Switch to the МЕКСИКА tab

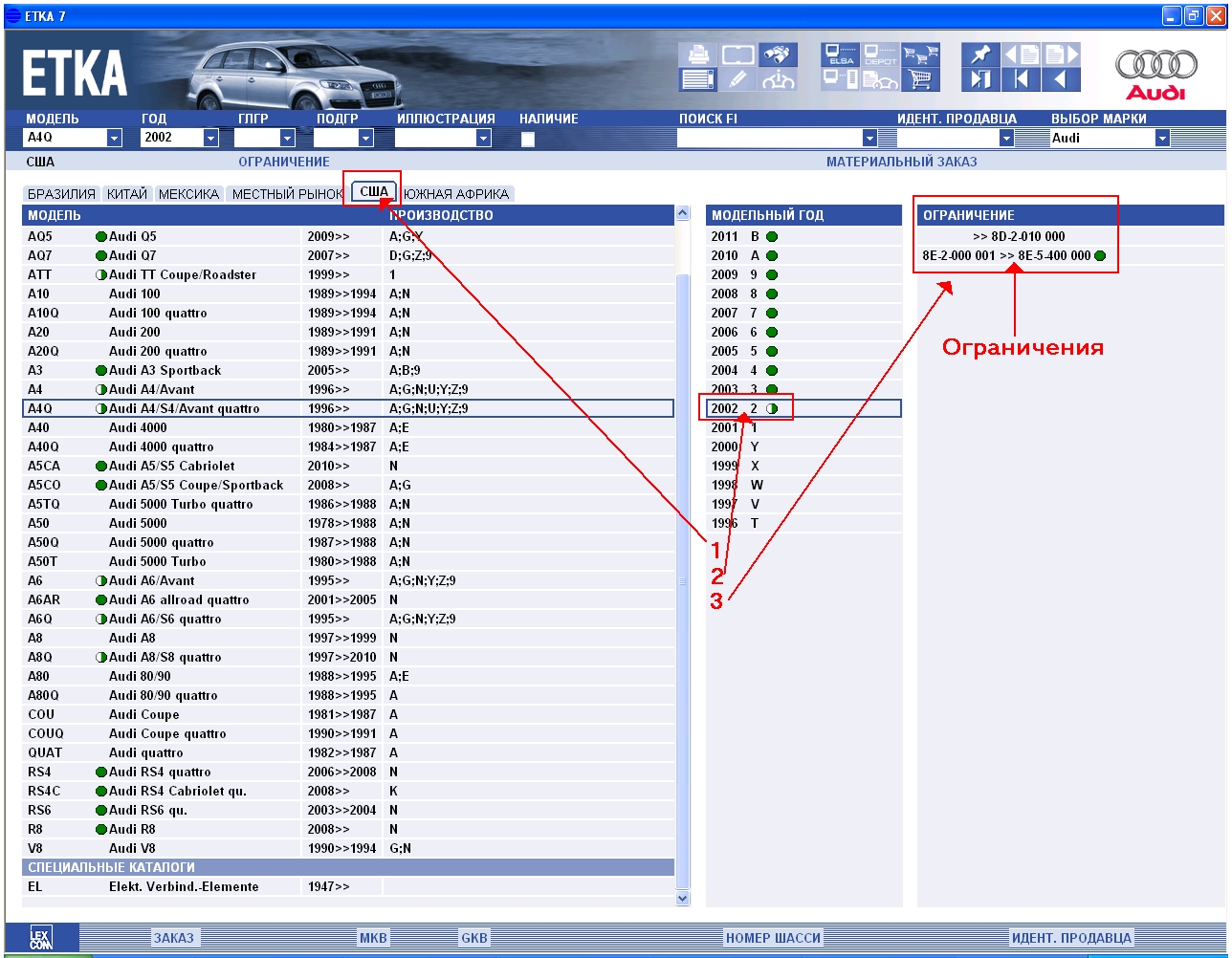[x=189, y=194]
